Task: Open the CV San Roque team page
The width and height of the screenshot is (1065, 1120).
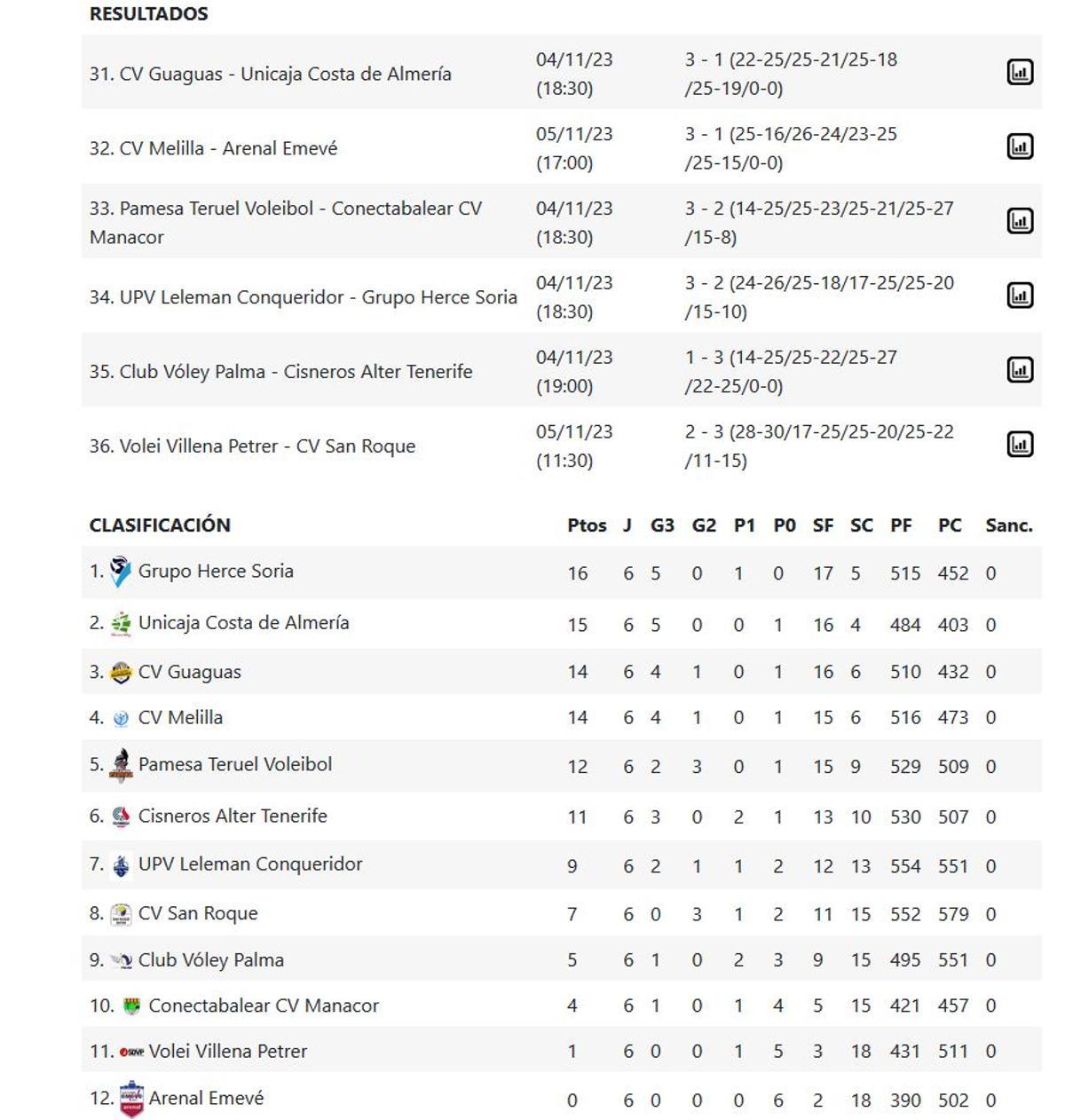Action: click(197, 912)
